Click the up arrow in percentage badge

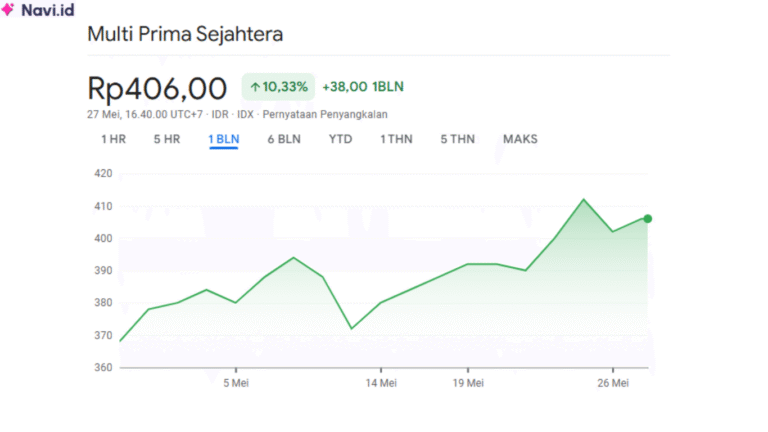tap(255, 87)
